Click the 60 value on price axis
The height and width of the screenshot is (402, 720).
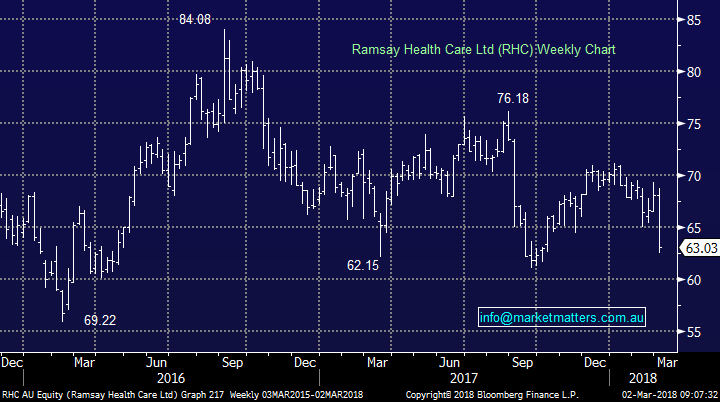[x=694, y=280]
